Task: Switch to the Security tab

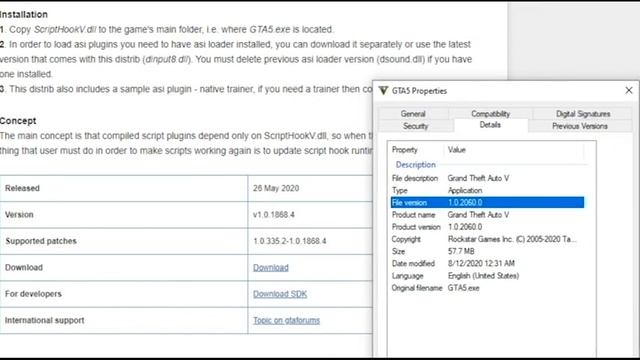Action: pyautogui.click(x=416, y=126)
